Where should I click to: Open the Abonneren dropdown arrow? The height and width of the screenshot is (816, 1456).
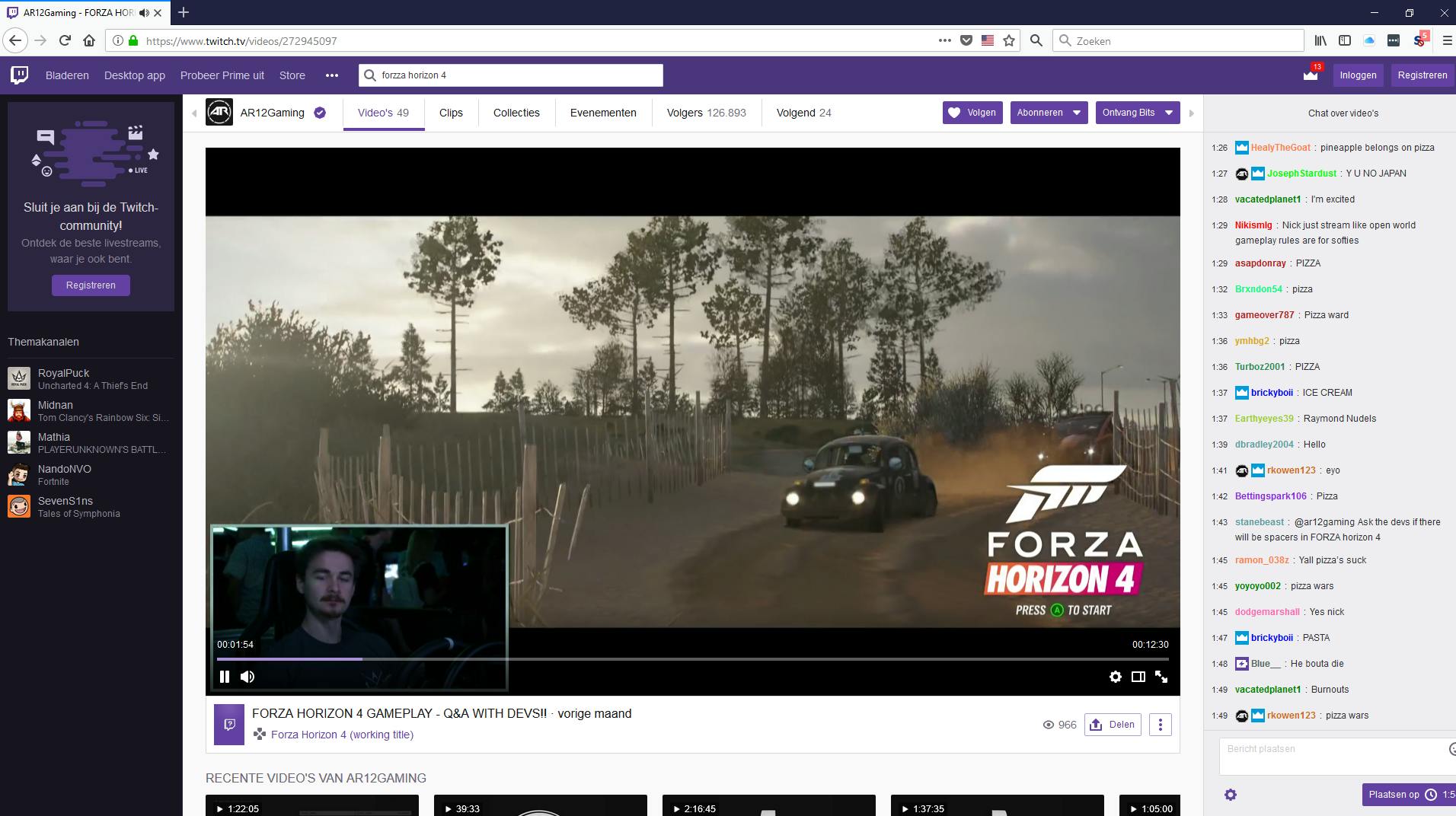(x=1076, y=112)
